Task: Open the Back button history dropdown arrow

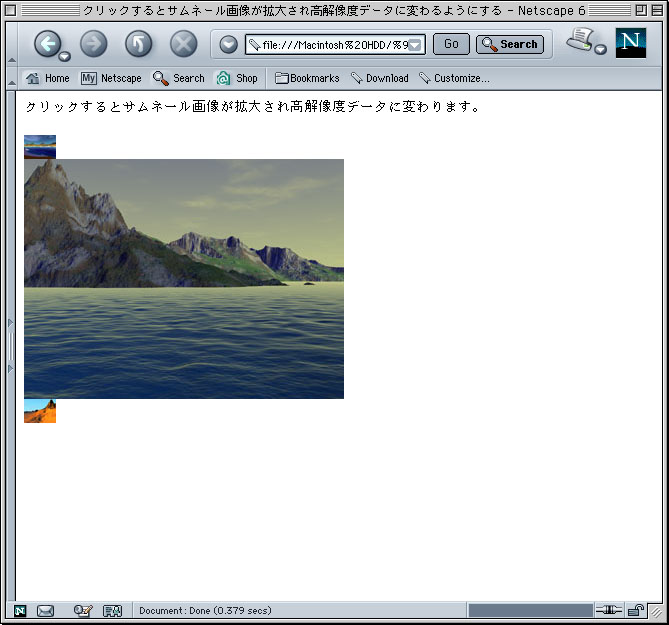Action: point(65,56)
